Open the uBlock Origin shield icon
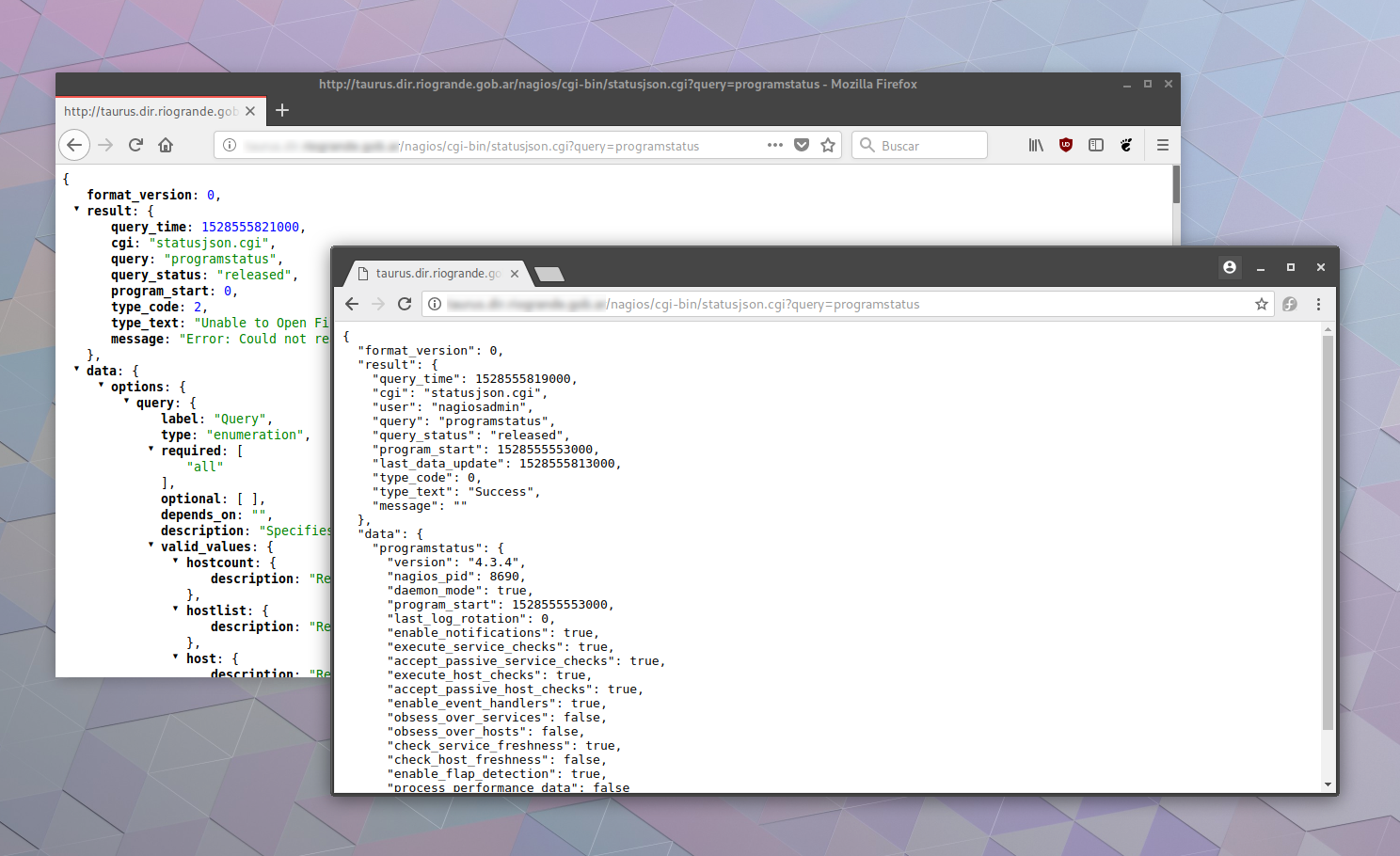1400x856 pixels. click(x=1065, y=145)
